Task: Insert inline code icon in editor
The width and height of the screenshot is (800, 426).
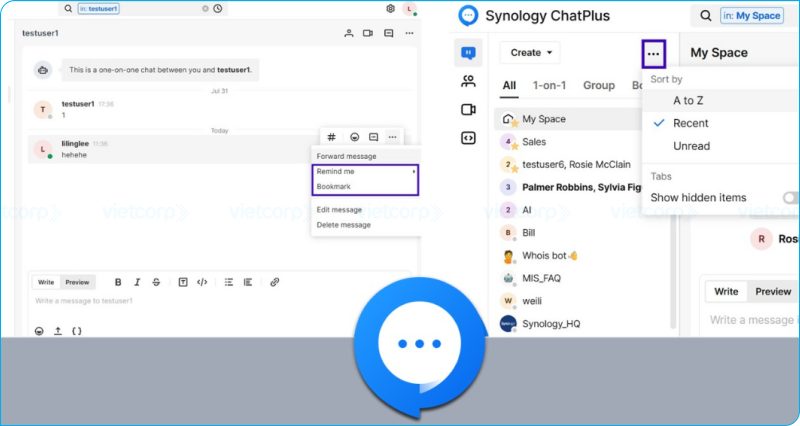Action: tap(202, 282)
